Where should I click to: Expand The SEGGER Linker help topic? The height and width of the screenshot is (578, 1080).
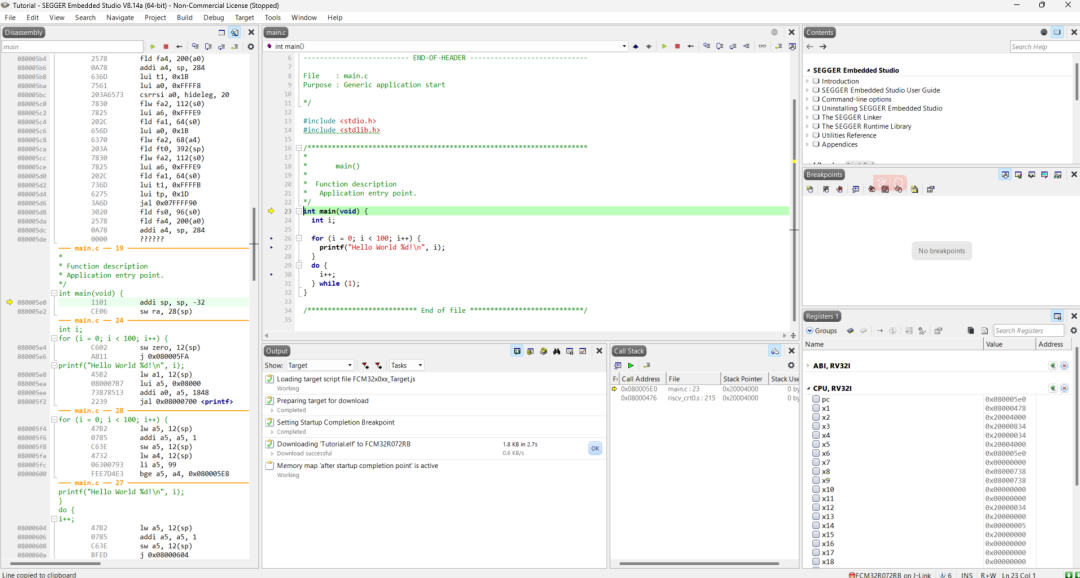pyautogui.click(x=808, y=117)
